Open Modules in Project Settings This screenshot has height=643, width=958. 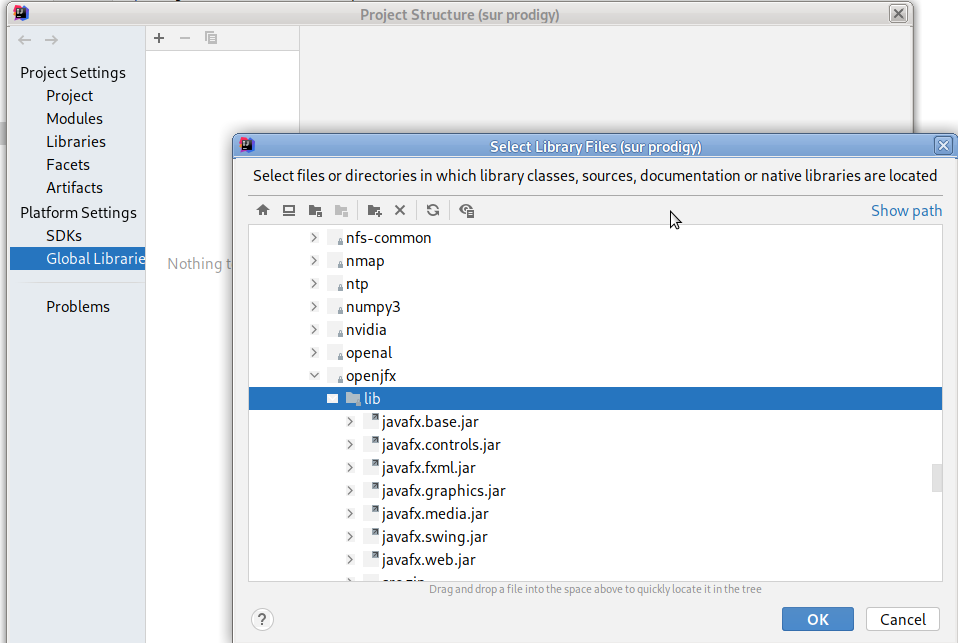74,119
